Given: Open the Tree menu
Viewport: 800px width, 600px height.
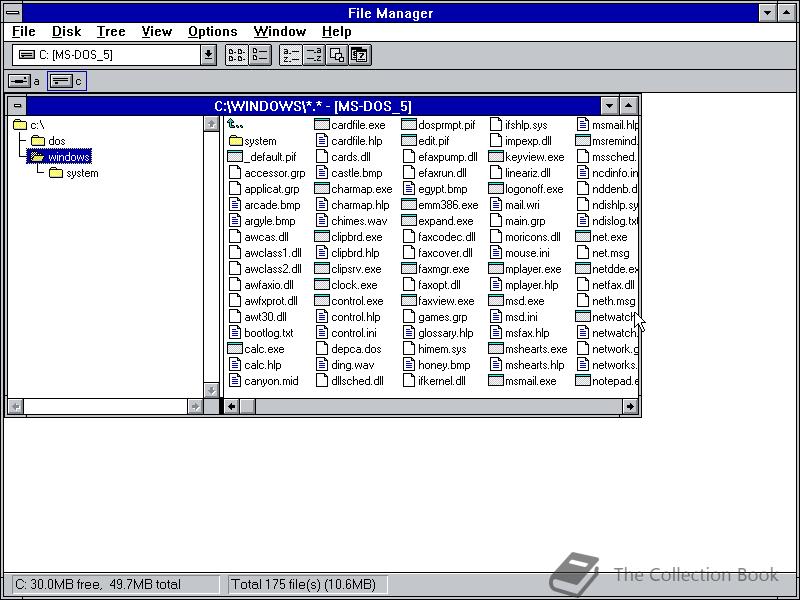Looking at the screenshot, I should pyautogui.click(x=111, y=32).
